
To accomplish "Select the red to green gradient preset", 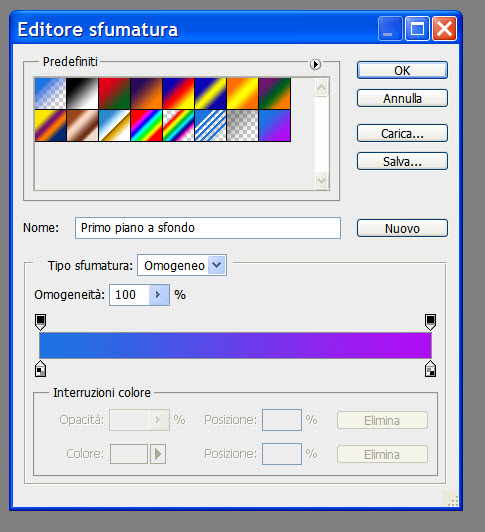I will coord(114,94).
